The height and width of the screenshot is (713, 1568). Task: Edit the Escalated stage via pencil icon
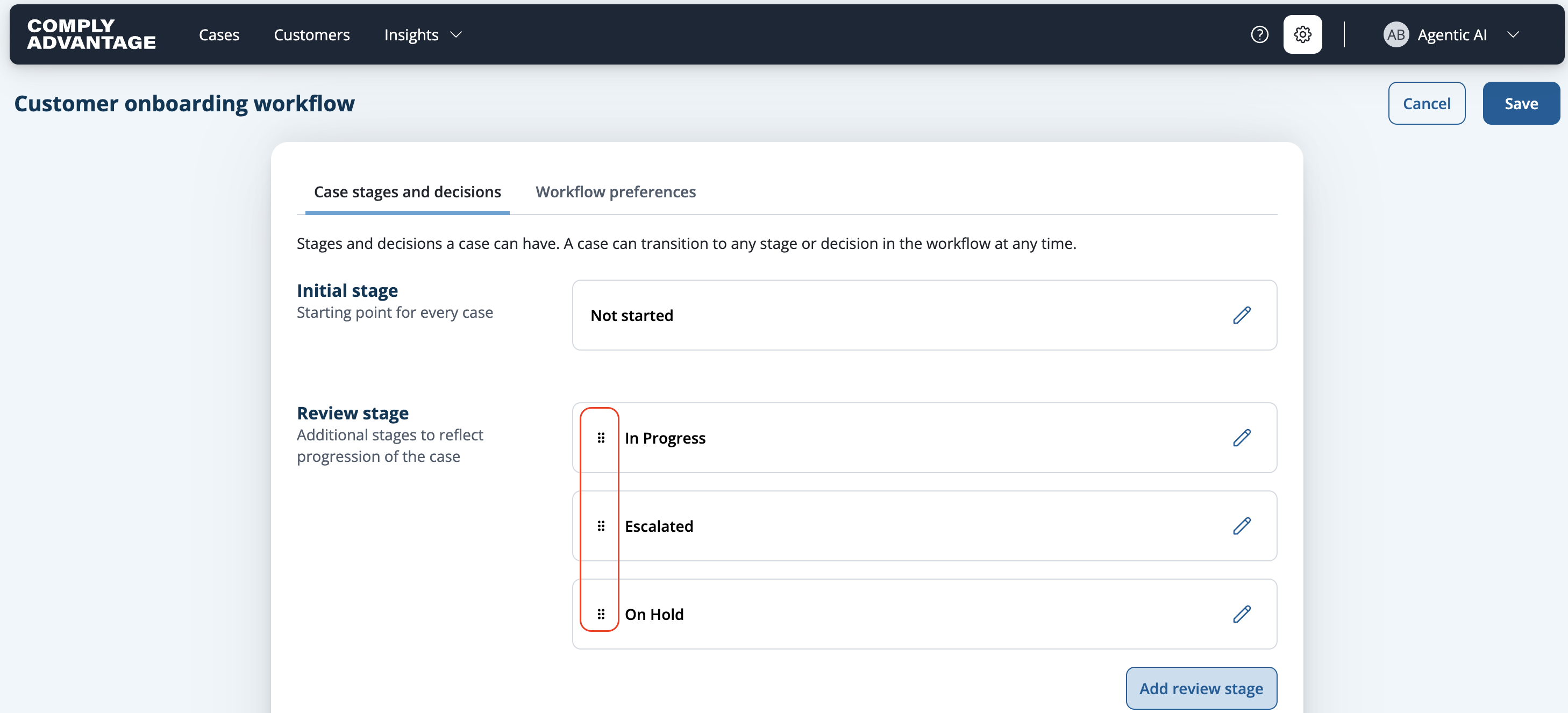pyautogui.click(x=1242, y=526)
